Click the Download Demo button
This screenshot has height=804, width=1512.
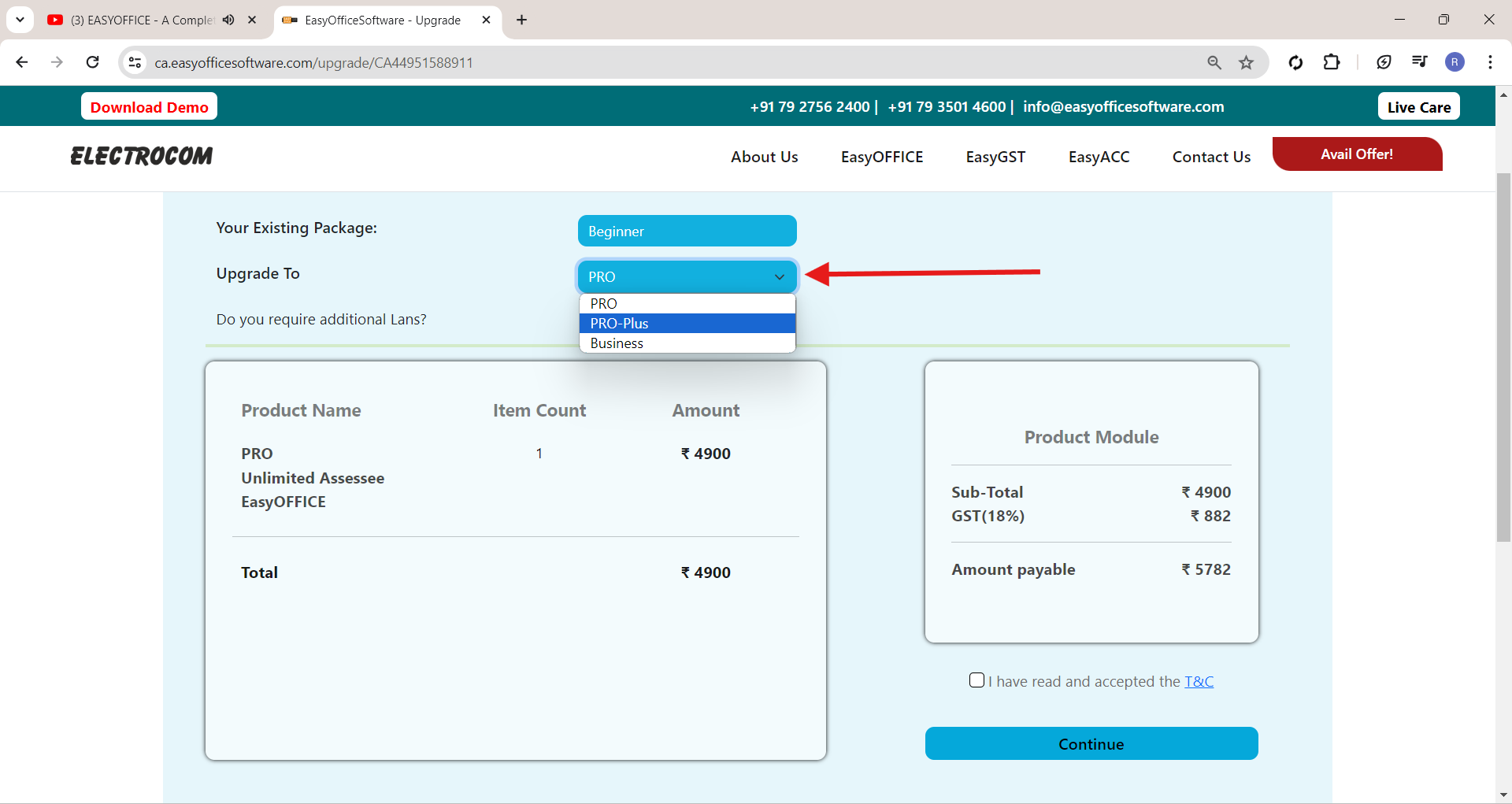click(x=149, y=107)
